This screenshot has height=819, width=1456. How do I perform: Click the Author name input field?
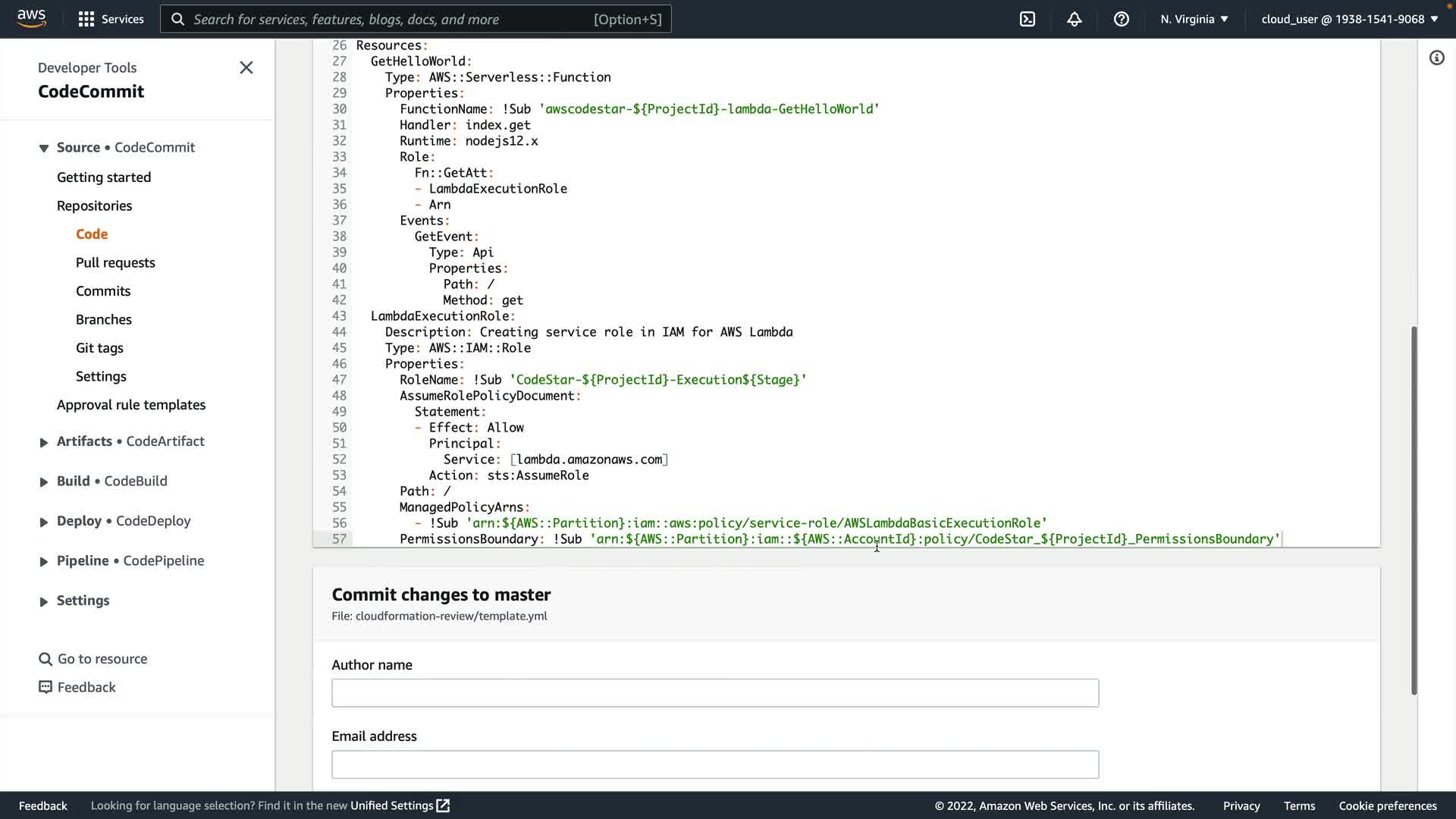coord(714,692)
